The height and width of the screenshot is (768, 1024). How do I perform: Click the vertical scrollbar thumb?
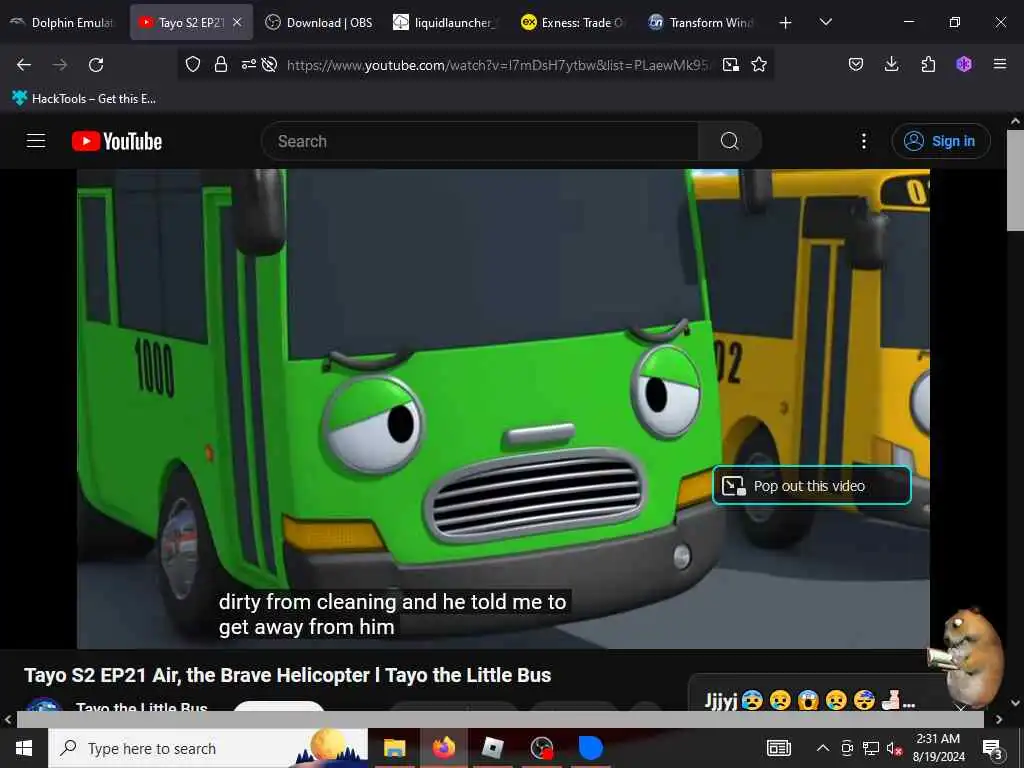pyautogui.click(x=1015, y=180)
